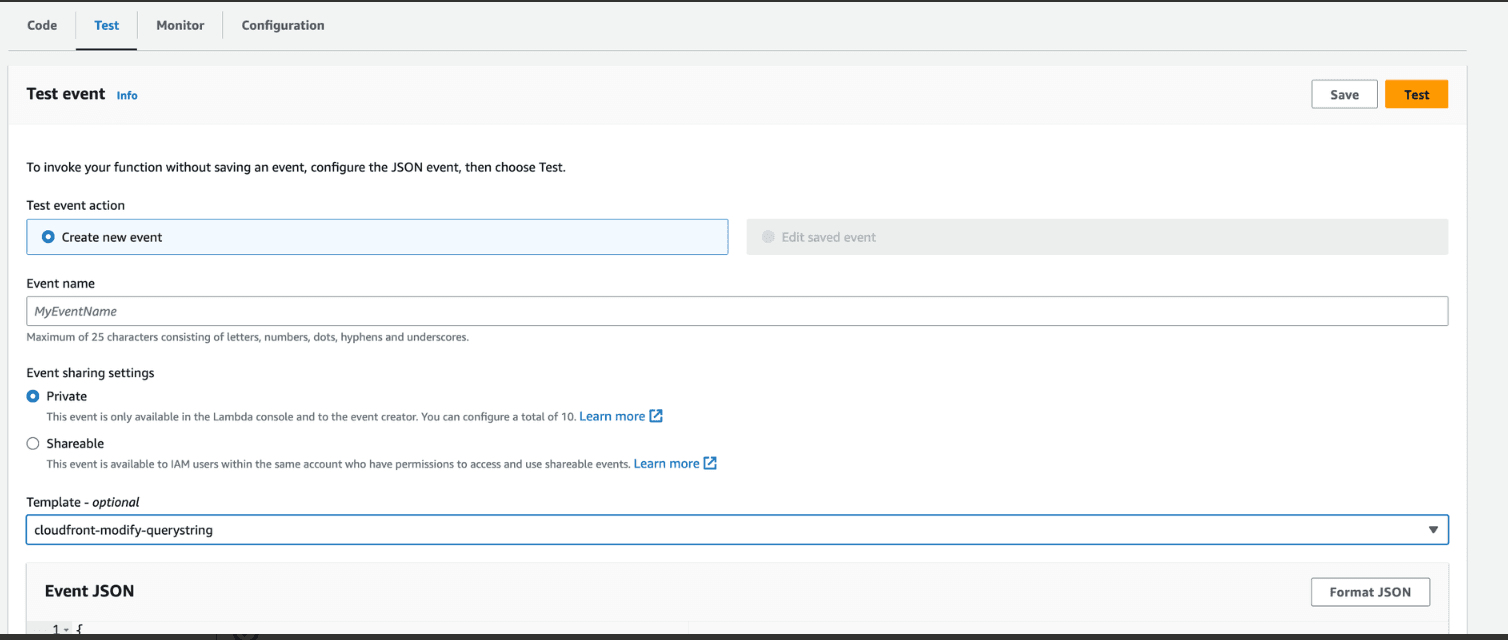Open the Info link next to Test event
The width and height of the screenshot is (1508, 640).
pos(127,95)
